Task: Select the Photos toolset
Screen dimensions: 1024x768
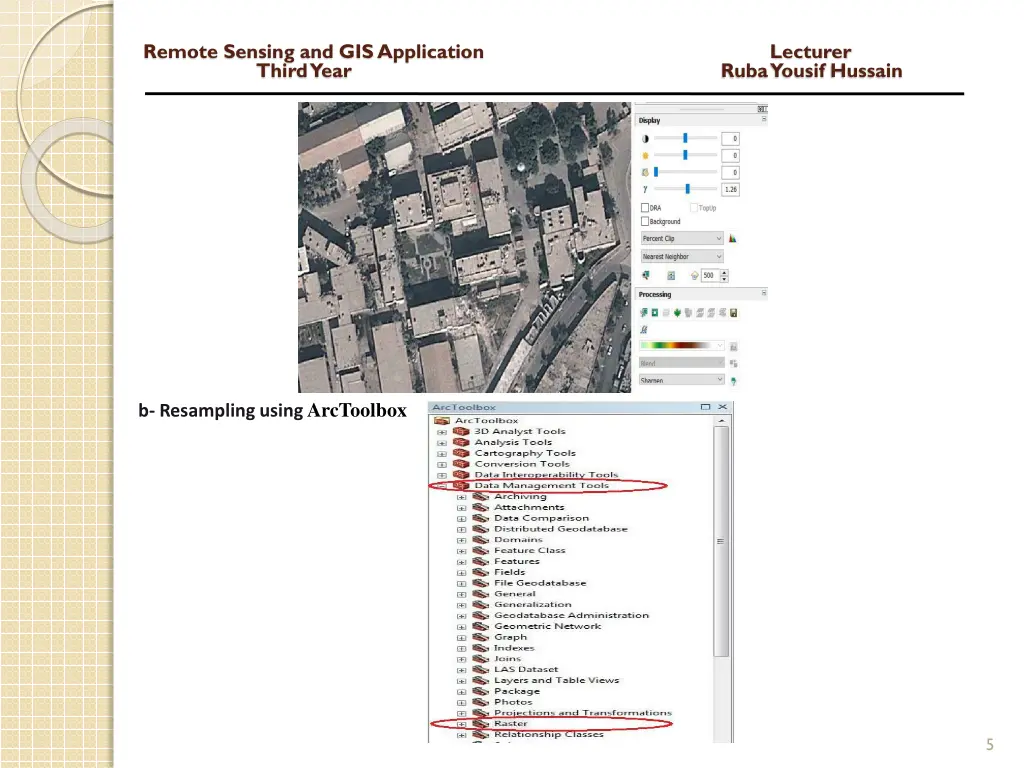Action: pyautogui.click(x=513, y=702)
